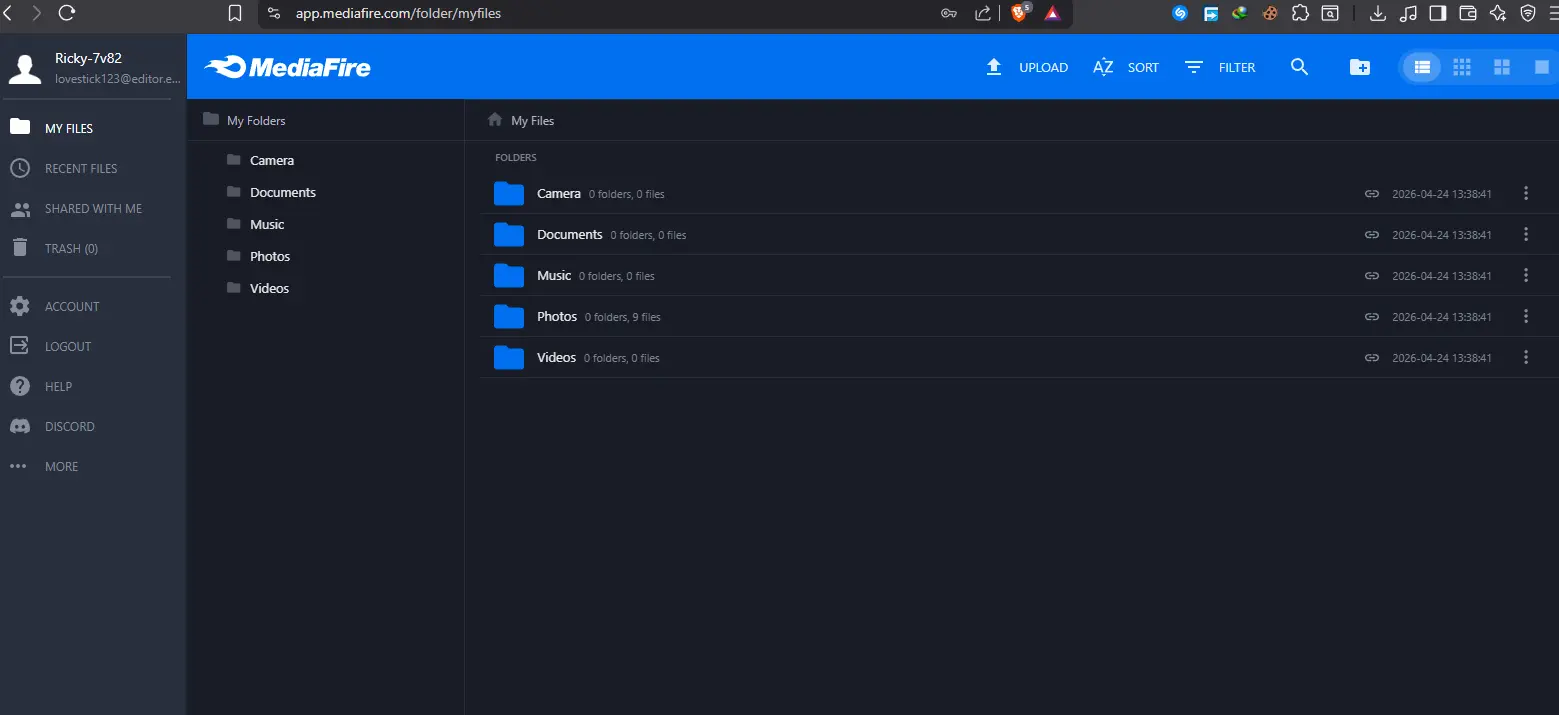The height and width of the screenshot is (715, 1559).
Task: Click '0 folders, 9 files' text
Action: point(623,317)
